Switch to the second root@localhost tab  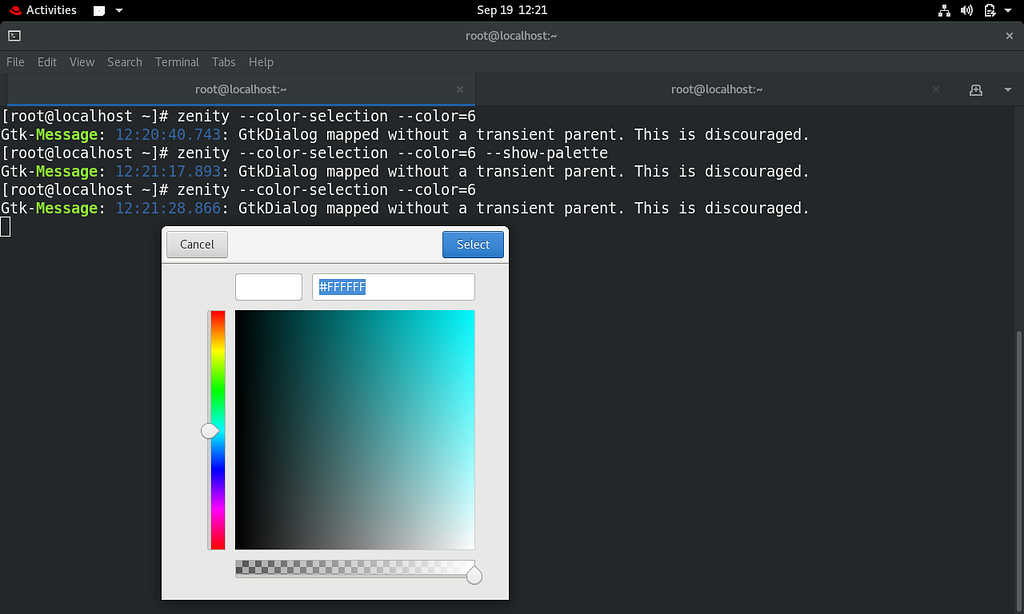[716, 89]
